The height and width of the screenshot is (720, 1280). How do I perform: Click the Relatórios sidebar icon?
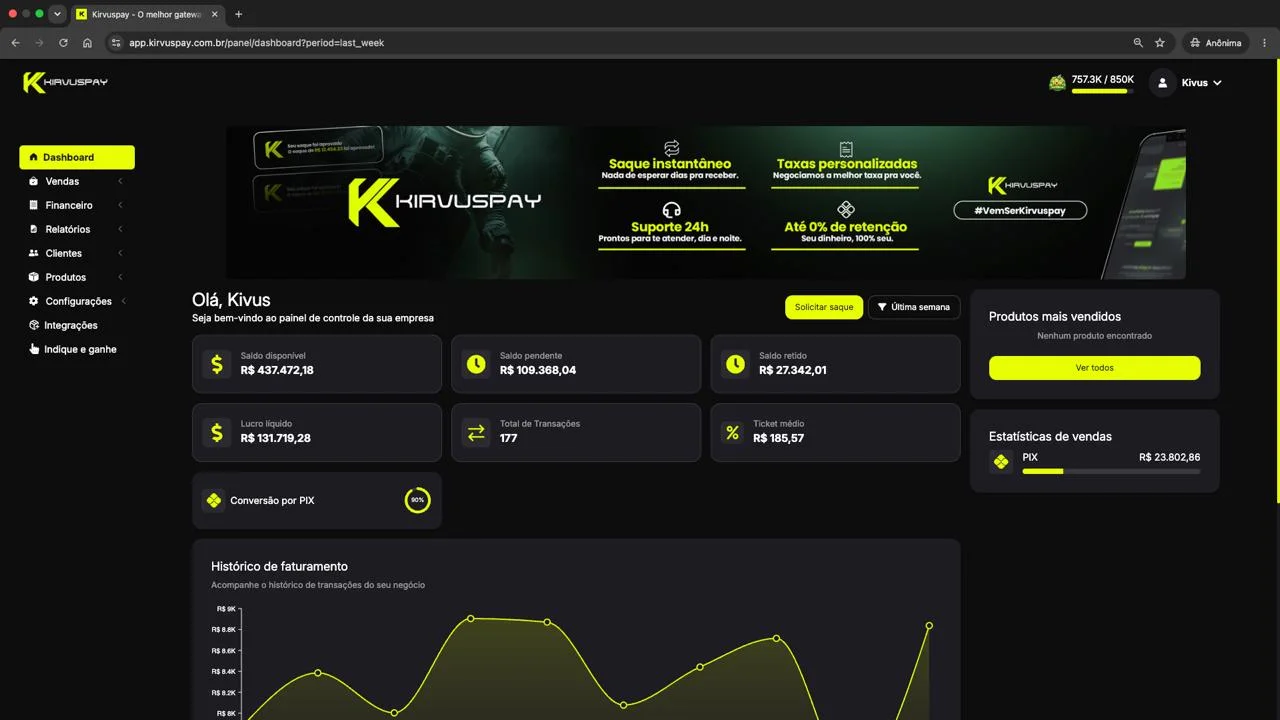(34, 229)
